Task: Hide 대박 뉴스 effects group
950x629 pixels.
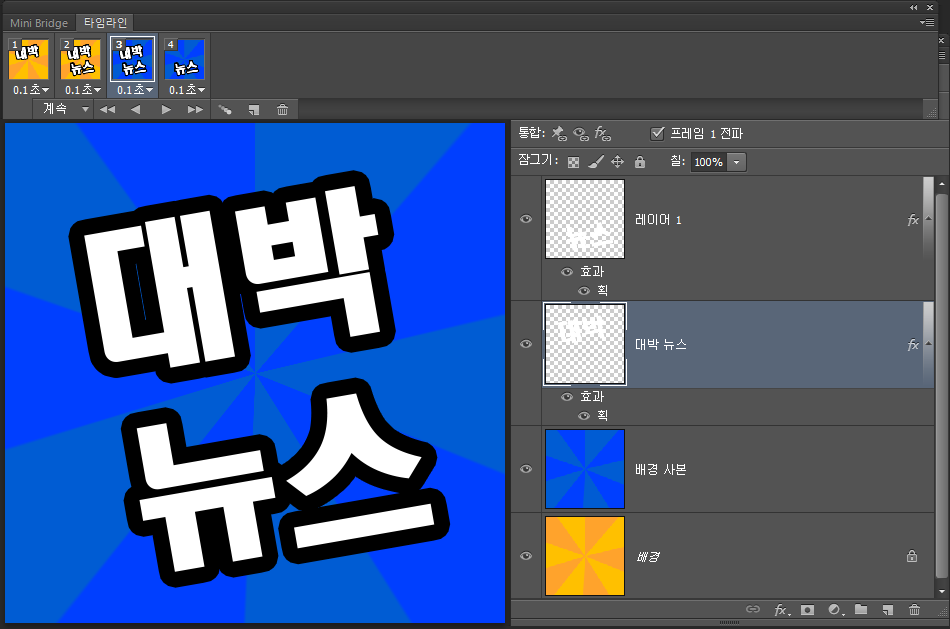Action: 566,396
